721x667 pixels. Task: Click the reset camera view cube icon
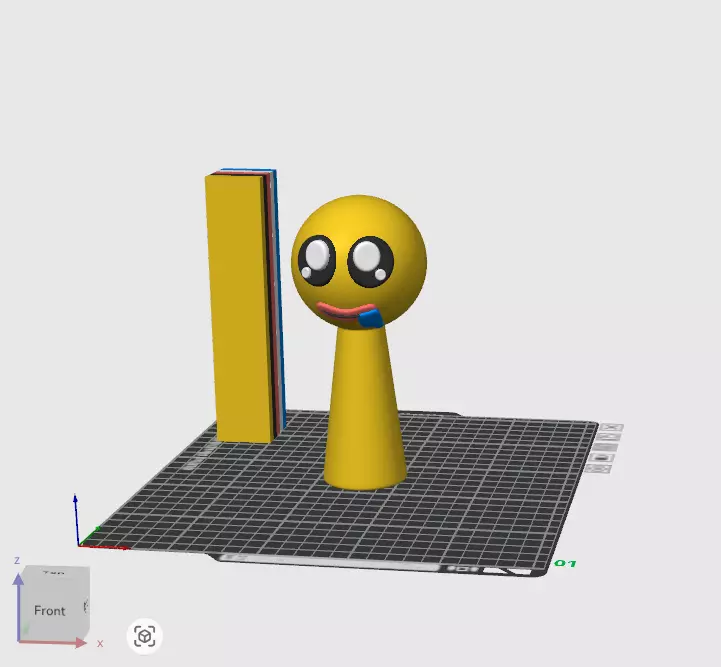(x=144, y=637)
